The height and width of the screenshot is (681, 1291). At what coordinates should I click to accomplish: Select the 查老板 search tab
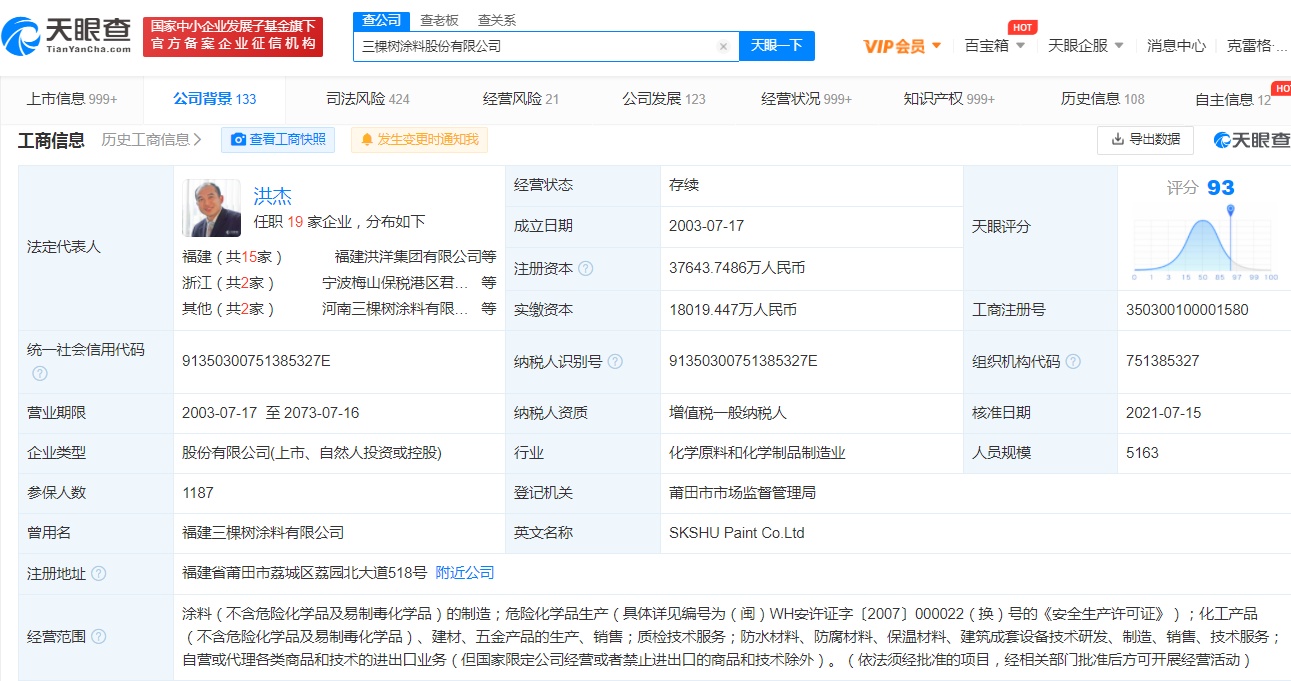[439, 20]
